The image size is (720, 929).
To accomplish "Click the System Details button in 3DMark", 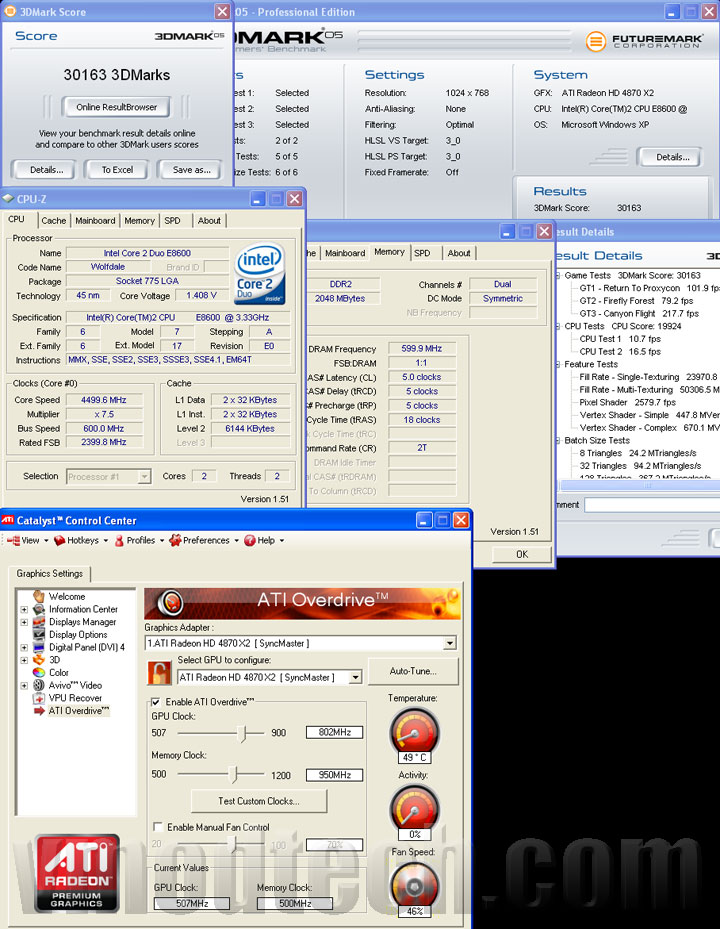I will pyautogui.click(x=672, y=157).
